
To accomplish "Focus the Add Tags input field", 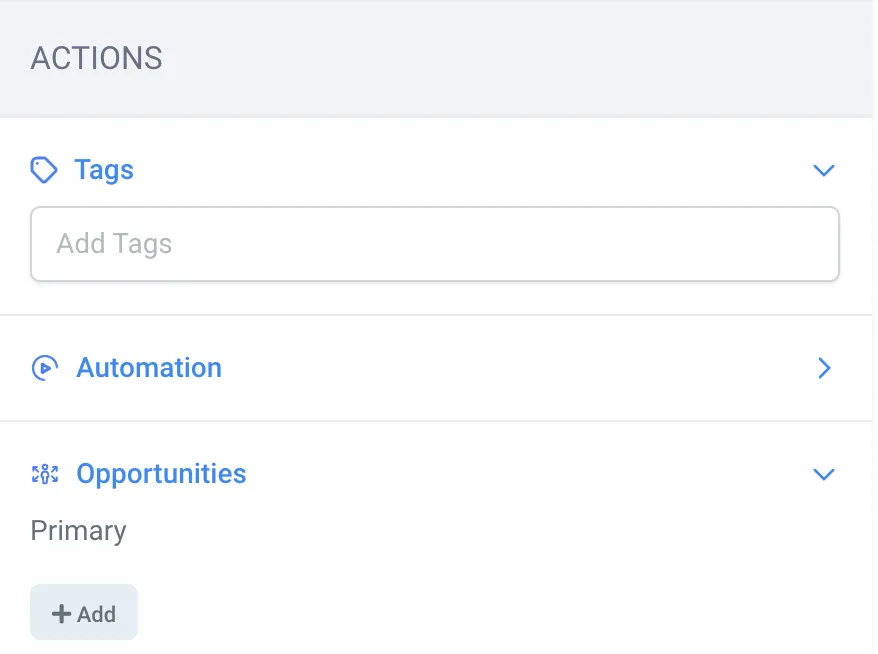I will (435, 244).
